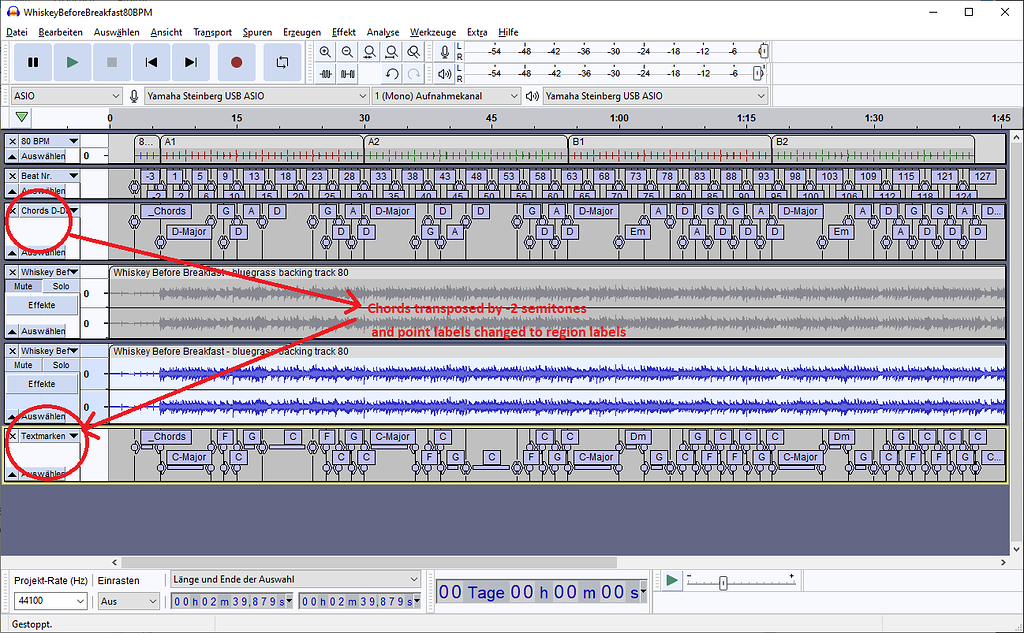Silence the selected audio

348,74
